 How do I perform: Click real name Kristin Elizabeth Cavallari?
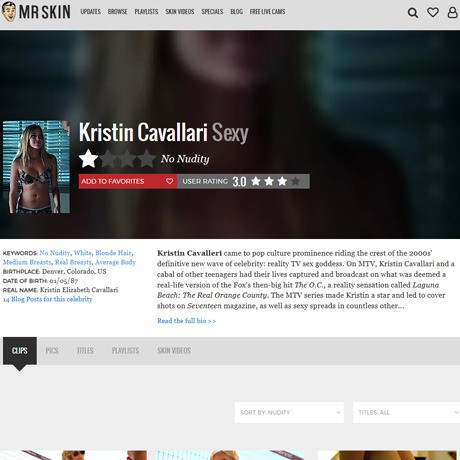click(79, 290)
